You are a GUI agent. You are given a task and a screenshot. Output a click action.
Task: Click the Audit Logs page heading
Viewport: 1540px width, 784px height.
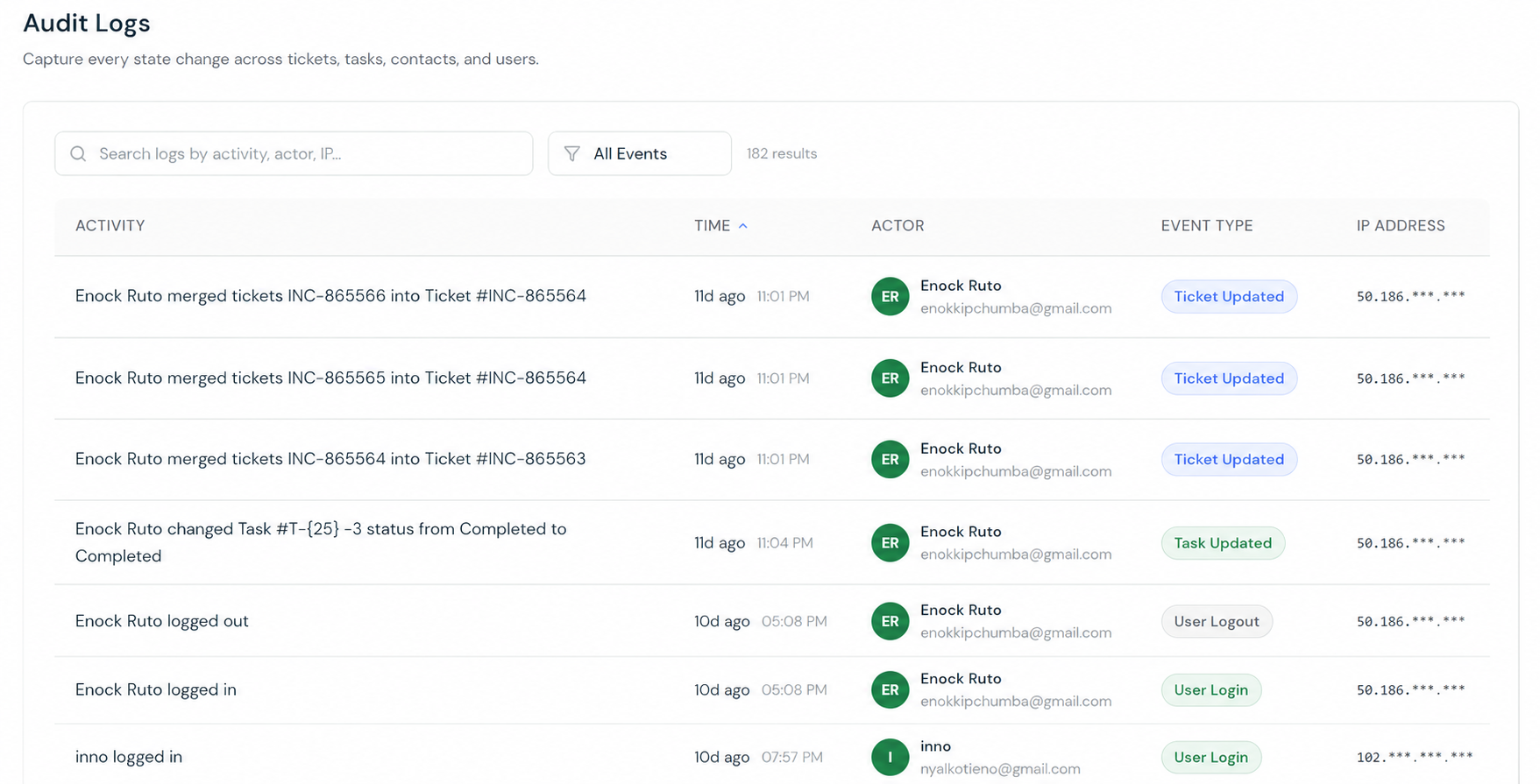click(x=87, y=23)
